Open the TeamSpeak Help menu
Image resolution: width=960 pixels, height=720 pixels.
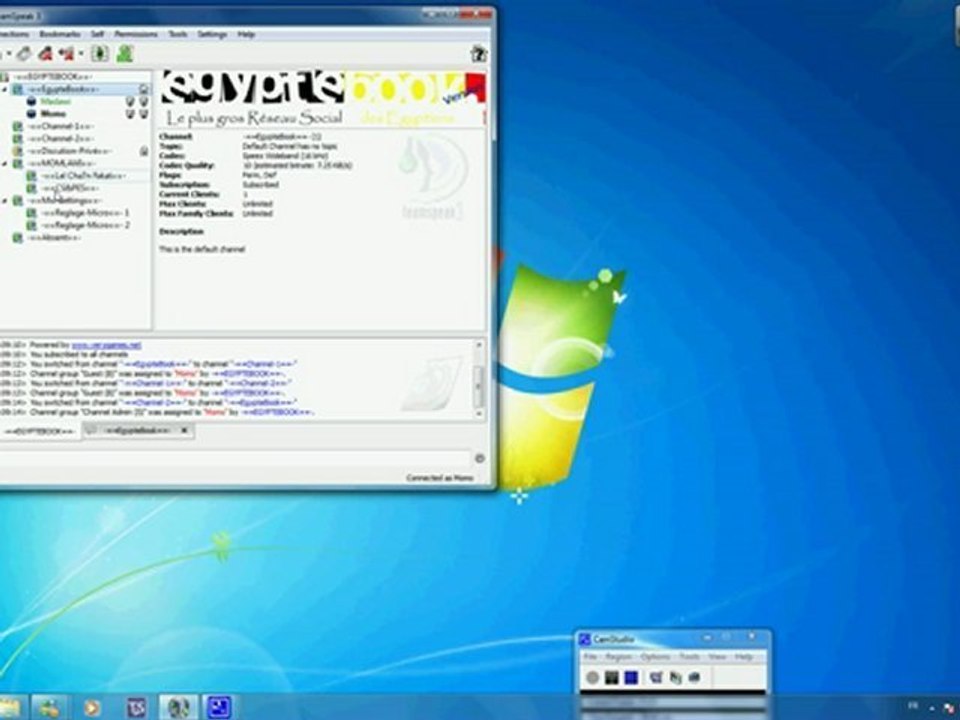(246, 34)
